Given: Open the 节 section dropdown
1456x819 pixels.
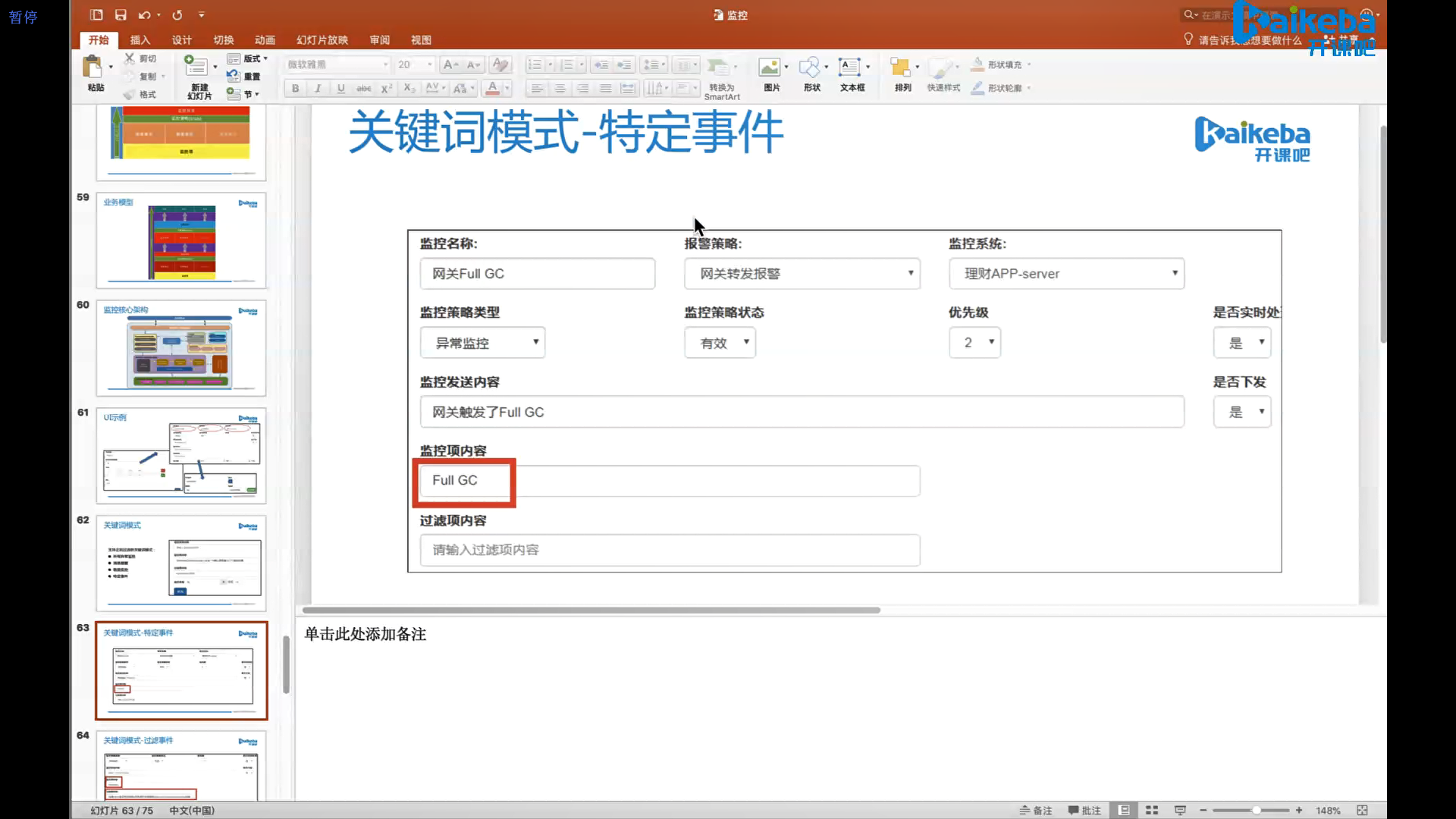Looking at the screenshot, I should 251,94.
